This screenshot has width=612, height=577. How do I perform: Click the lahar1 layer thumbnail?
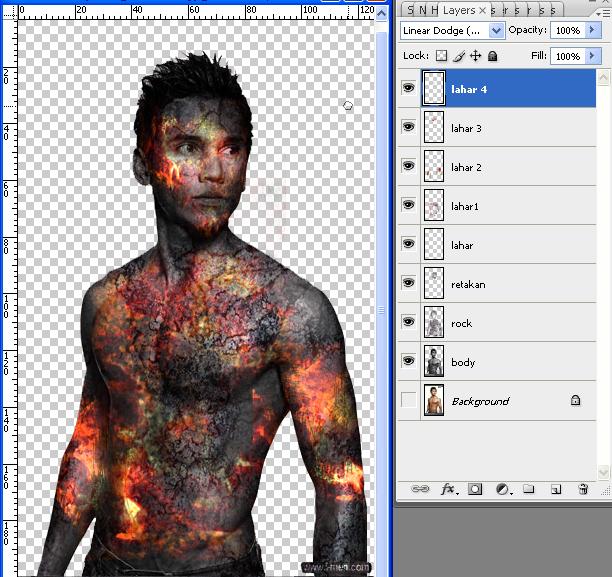click(x=434, y=205)
